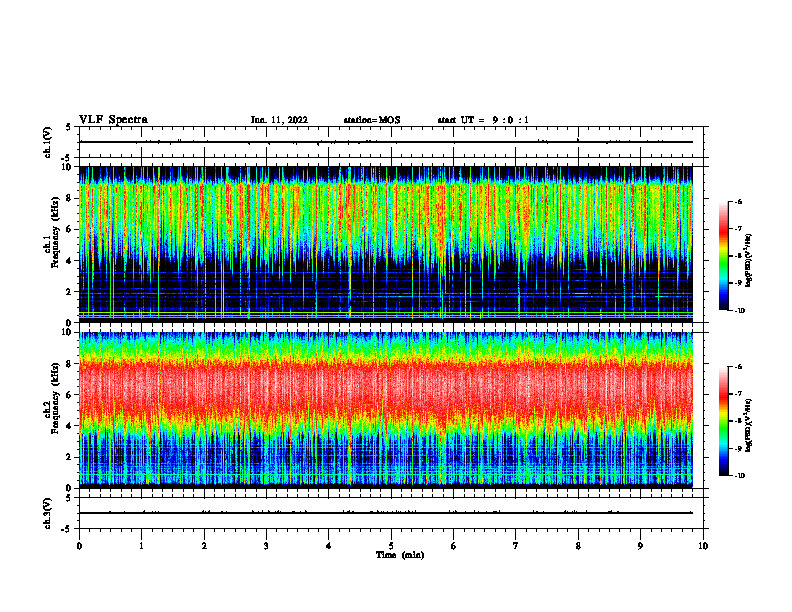
Task: Click the "VLF Spectra" plot title
Action: coord(113,120)
